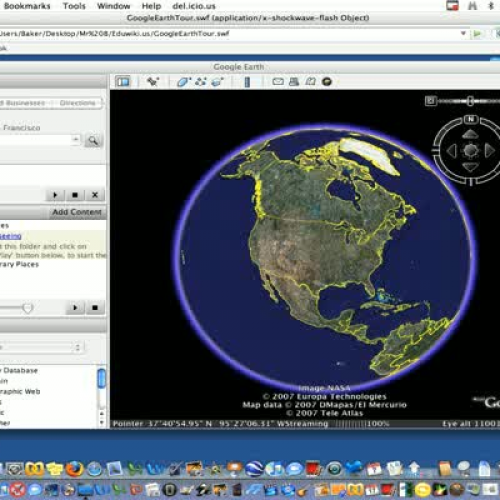The height and width of the screenshot is (500, 500).
Task: Click the Bluetooth icon in menu bar
Action: click(491, 6)
